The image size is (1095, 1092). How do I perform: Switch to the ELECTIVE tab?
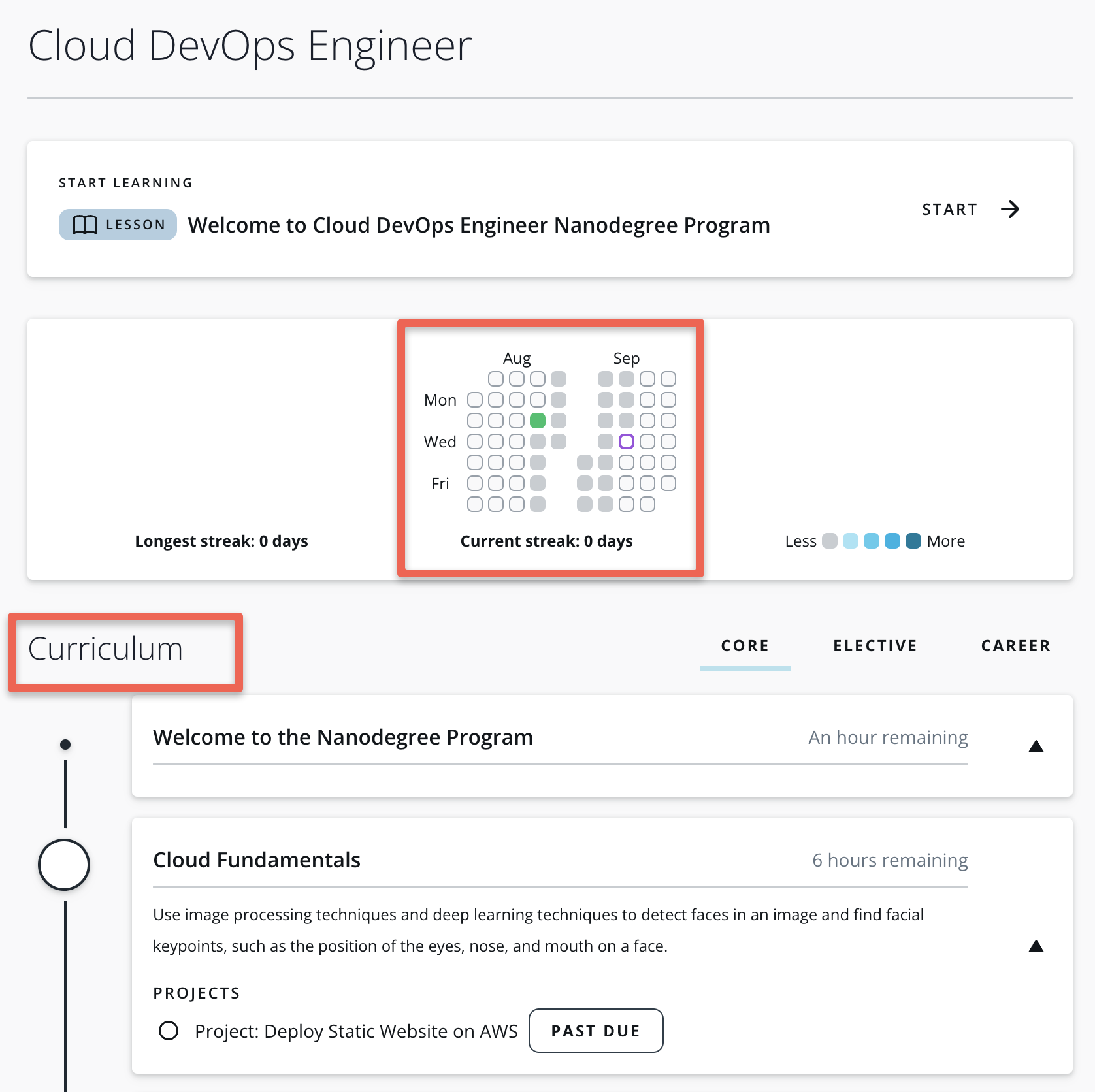[875, 646]
